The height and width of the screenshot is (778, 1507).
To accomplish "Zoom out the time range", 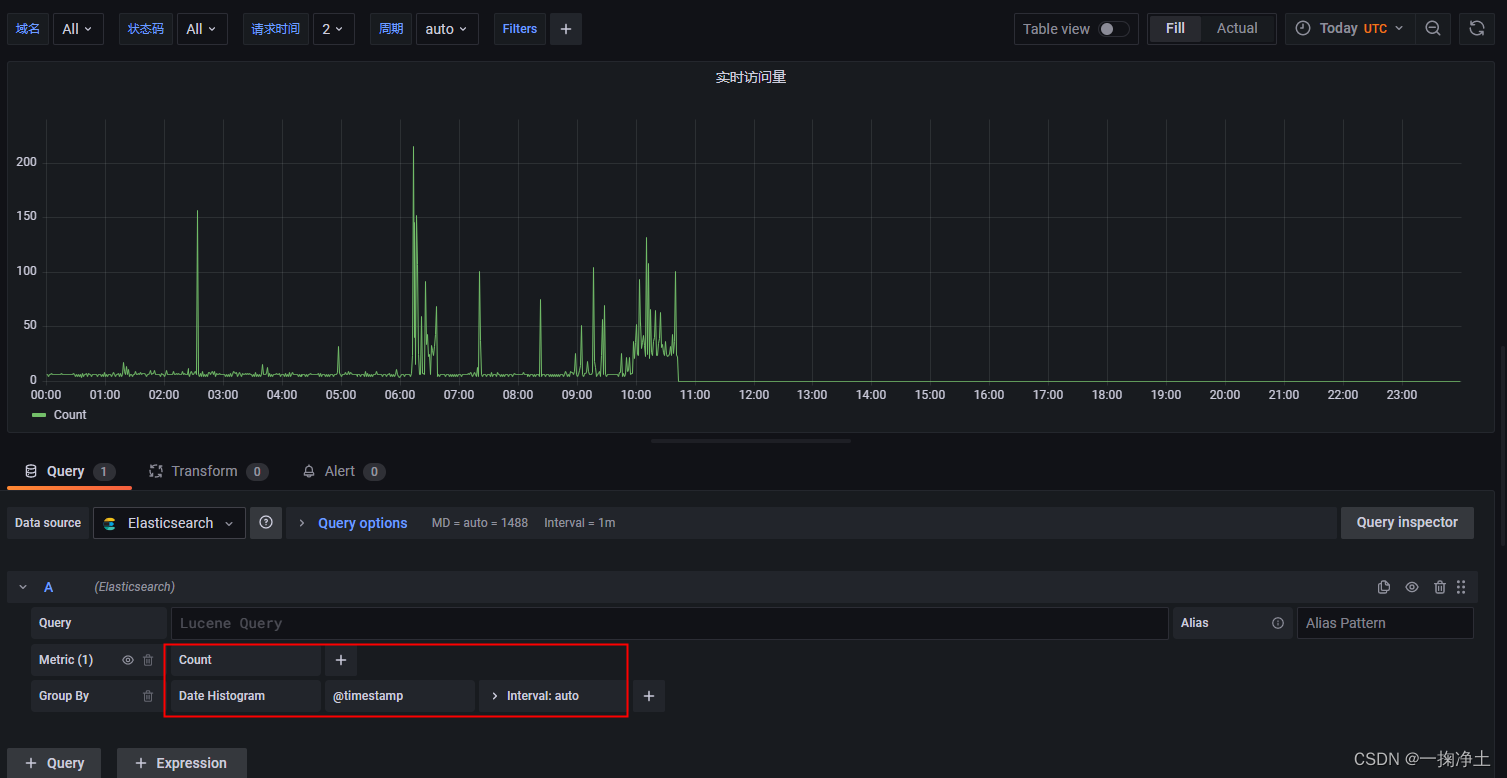I will [x=1433, y=29].
